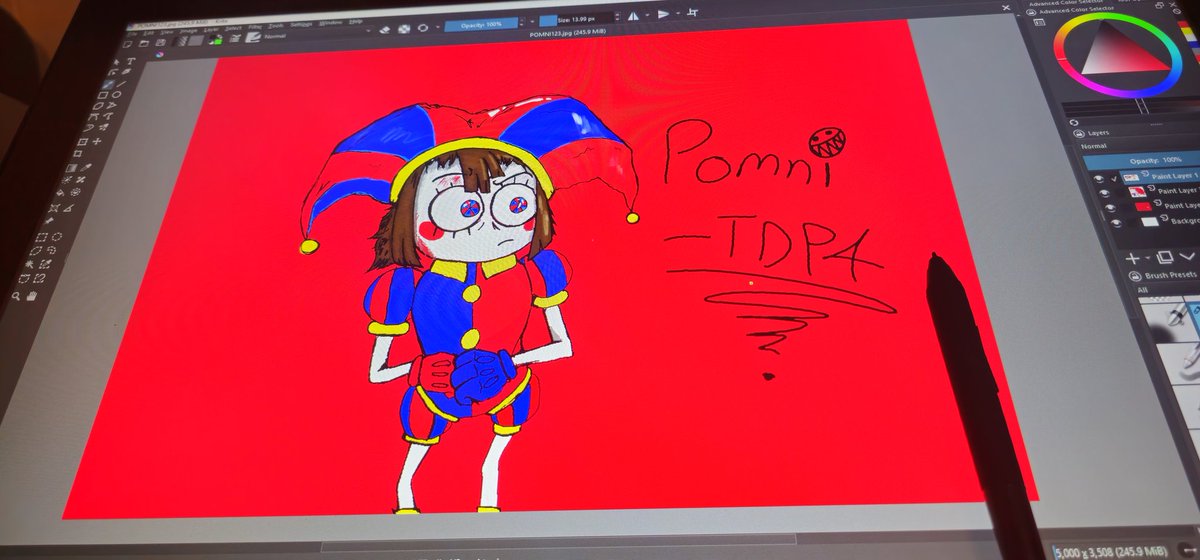Select the Color Sampler eyedropper tool
The image size is (1200, 560).
point(86,167)
